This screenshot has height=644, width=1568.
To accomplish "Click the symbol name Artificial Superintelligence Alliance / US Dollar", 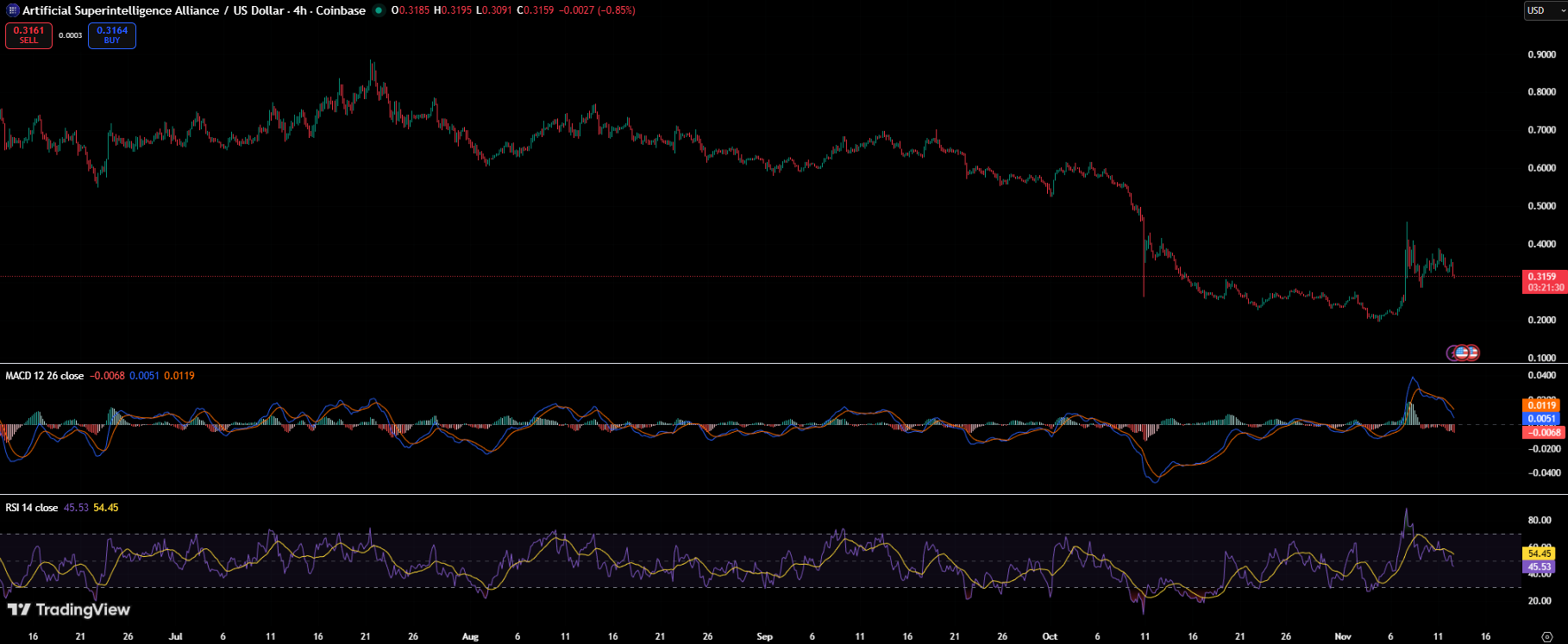I will coord(153,10).
